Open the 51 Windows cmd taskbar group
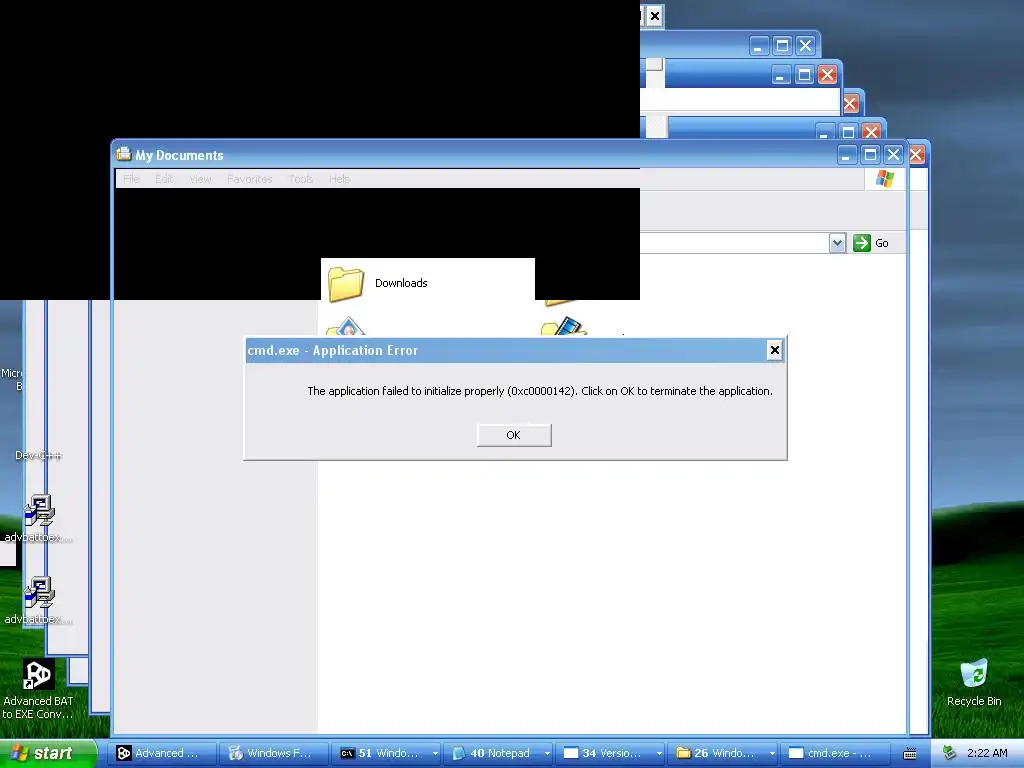This screenshot has height=768, width=1024. (386, 753)
